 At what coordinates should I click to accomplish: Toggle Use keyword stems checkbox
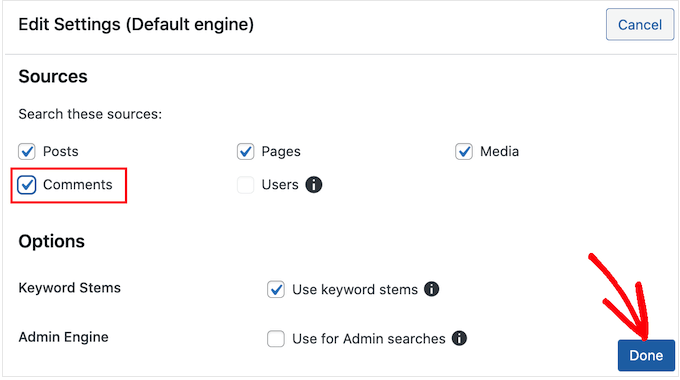pos(276,289)
